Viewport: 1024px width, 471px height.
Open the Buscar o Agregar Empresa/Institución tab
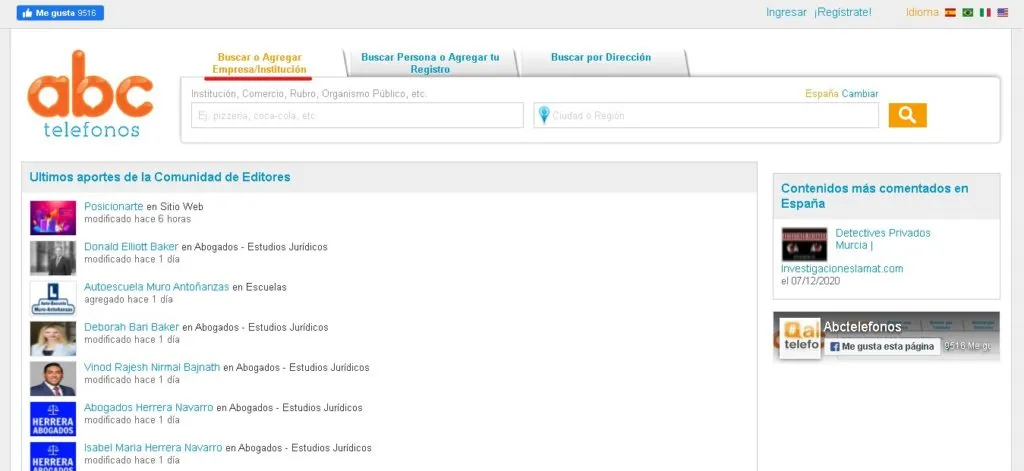pos(259,63)
